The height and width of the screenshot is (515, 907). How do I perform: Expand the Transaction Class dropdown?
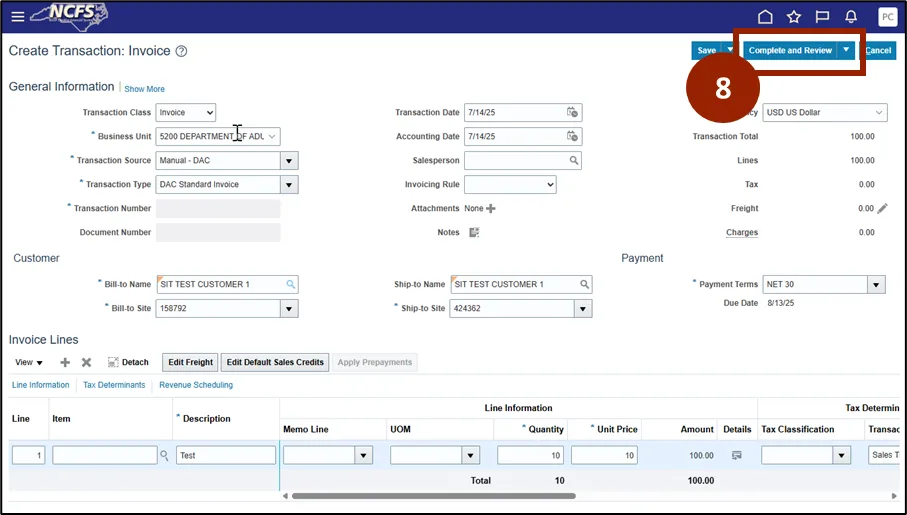pyautogui.click(x=187, y=113)
